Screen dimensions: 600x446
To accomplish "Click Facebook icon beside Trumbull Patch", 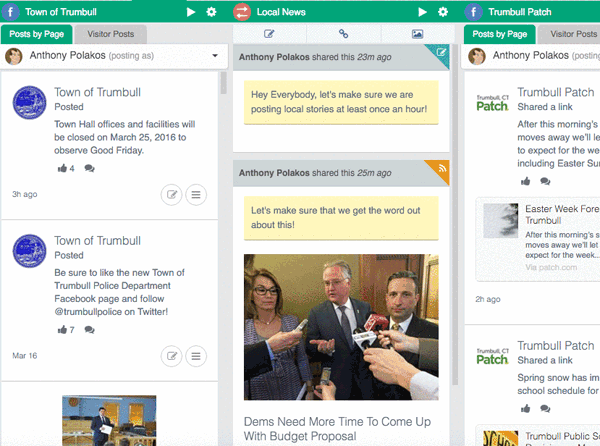I will tap(473, 12).
